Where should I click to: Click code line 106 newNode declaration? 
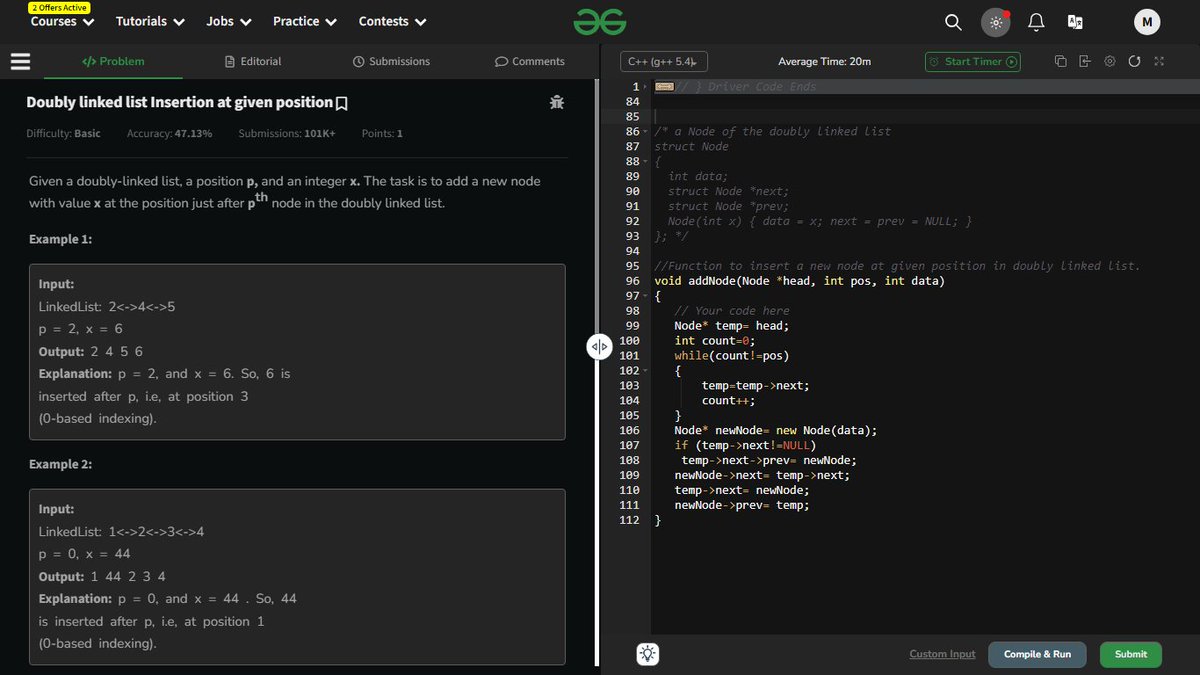tap(775, 430)
